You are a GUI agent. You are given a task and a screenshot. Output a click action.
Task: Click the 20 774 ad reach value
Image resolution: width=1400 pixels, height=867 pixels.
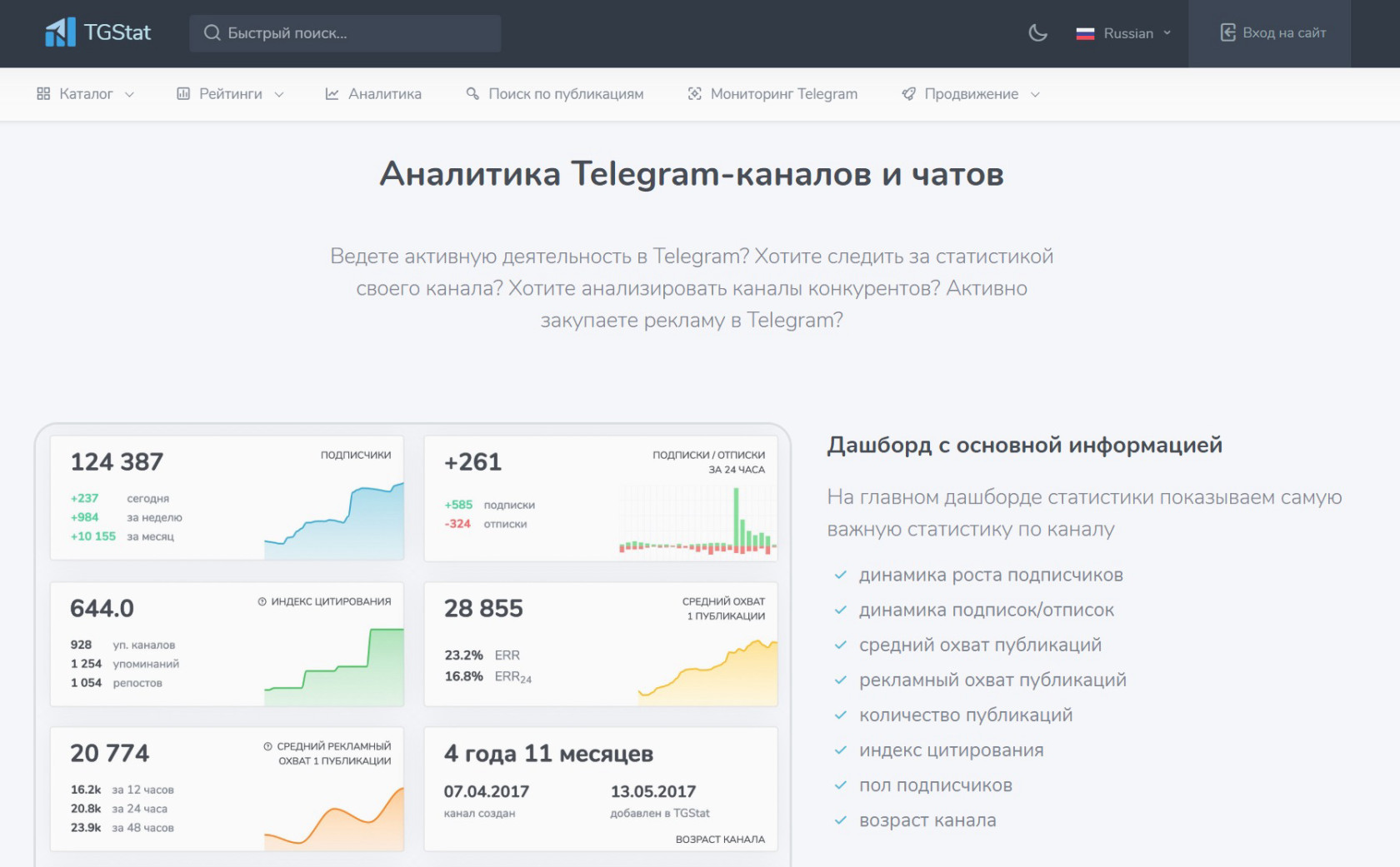[x=109, y=754]
